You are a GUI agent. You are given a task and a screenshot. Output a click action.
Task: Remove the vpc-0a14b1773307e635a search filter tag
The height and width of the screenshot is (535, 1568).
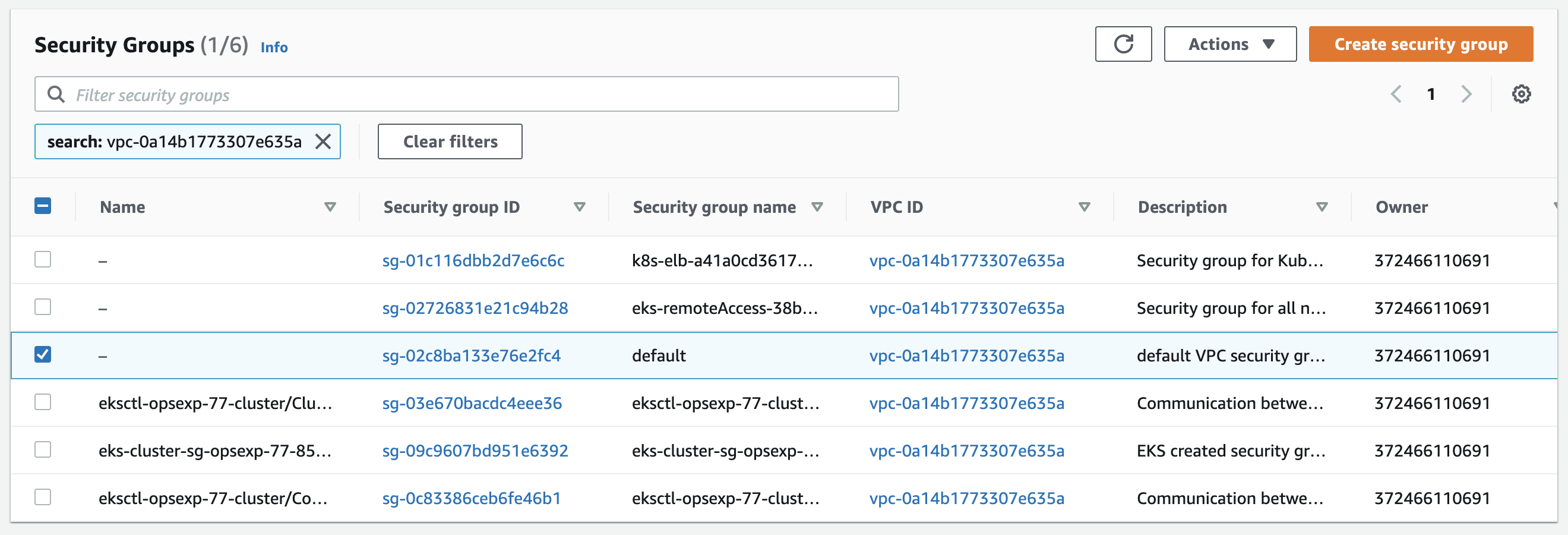point(324,142)
